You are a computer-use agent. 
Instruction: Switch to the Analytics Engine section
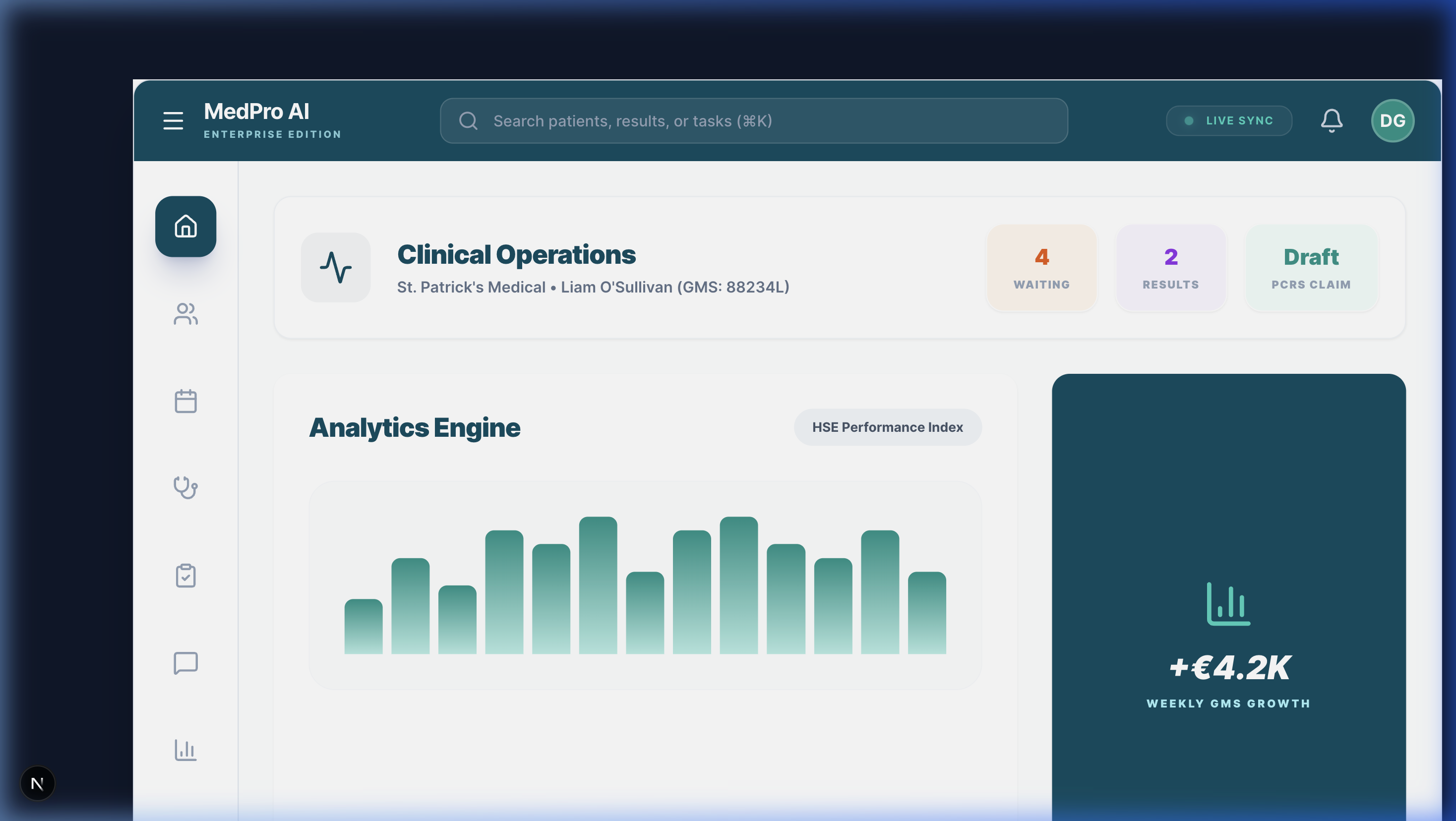click(x=414, y=428)
